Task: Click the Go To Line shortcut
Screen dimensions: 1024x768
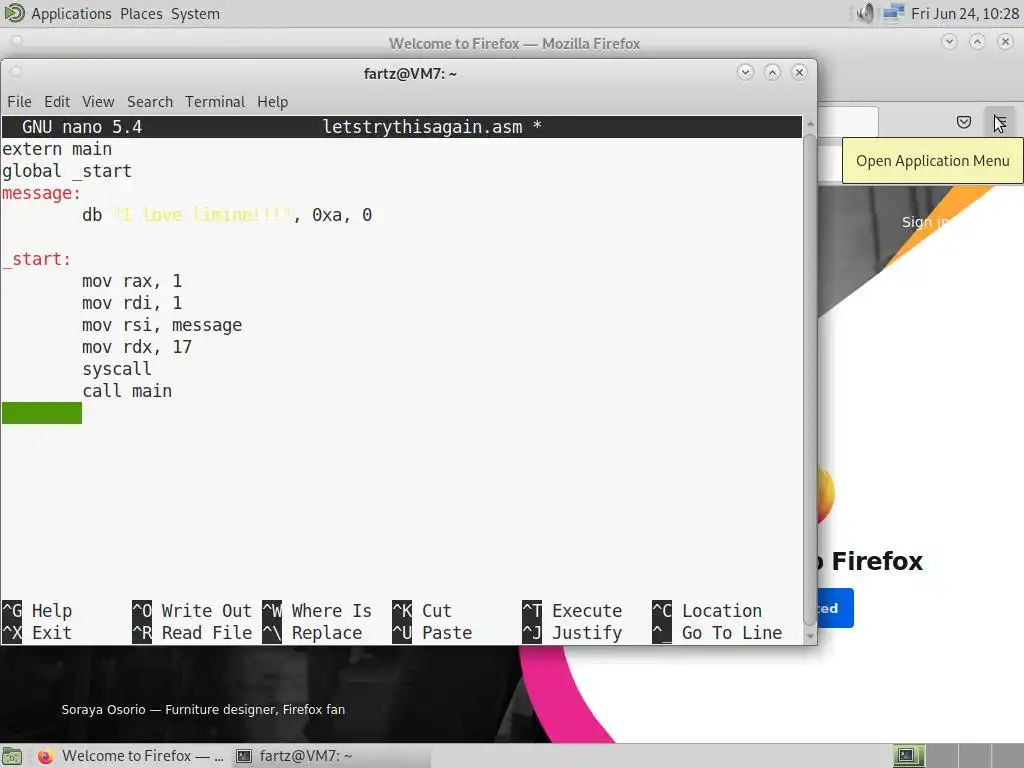Action: coord(717,633)
